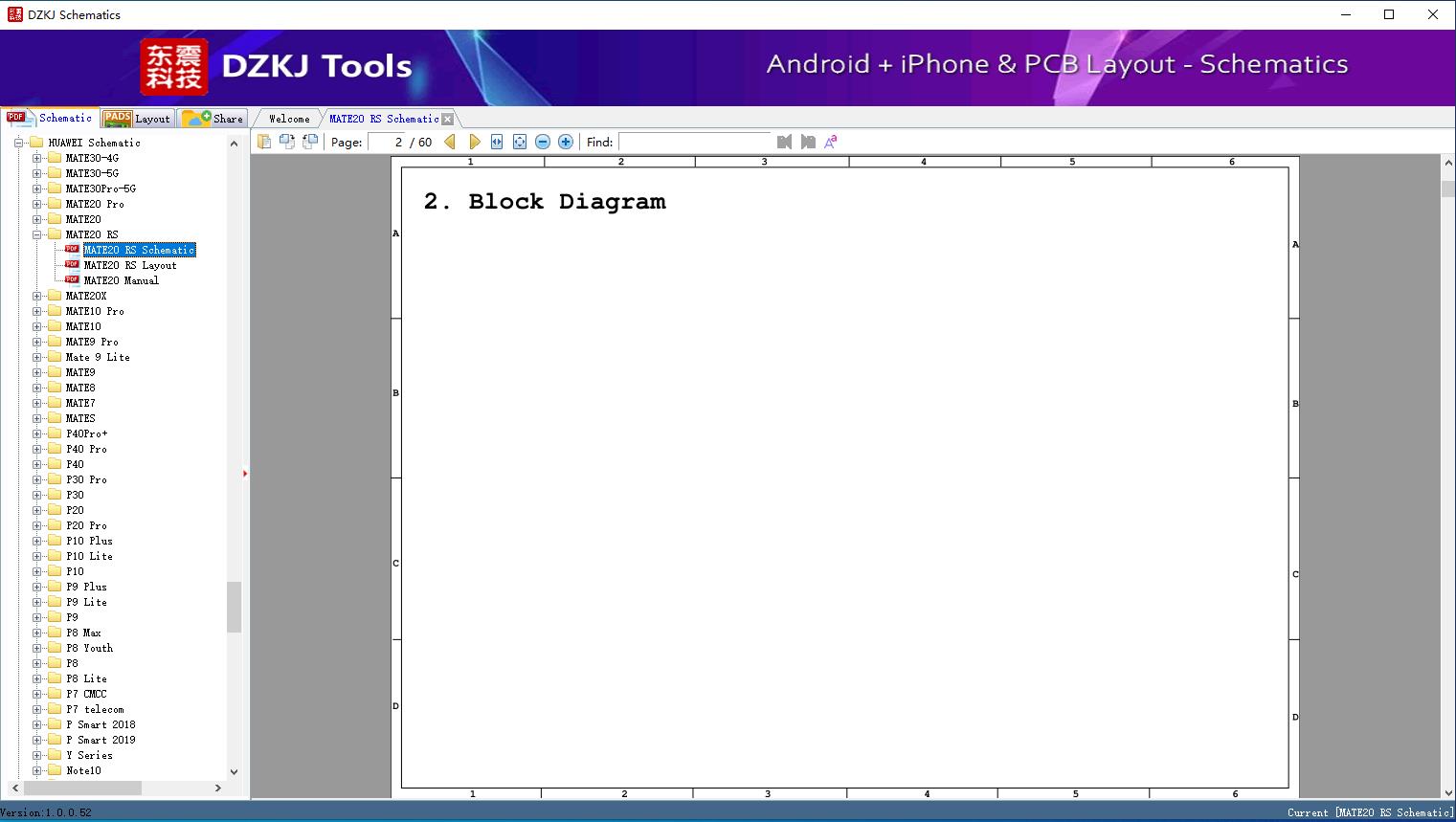The width and height of the screenshot is (1456, 822).
Task: Click the folder icon next to HUAWEI Schematic
Action: click(36, 143)
